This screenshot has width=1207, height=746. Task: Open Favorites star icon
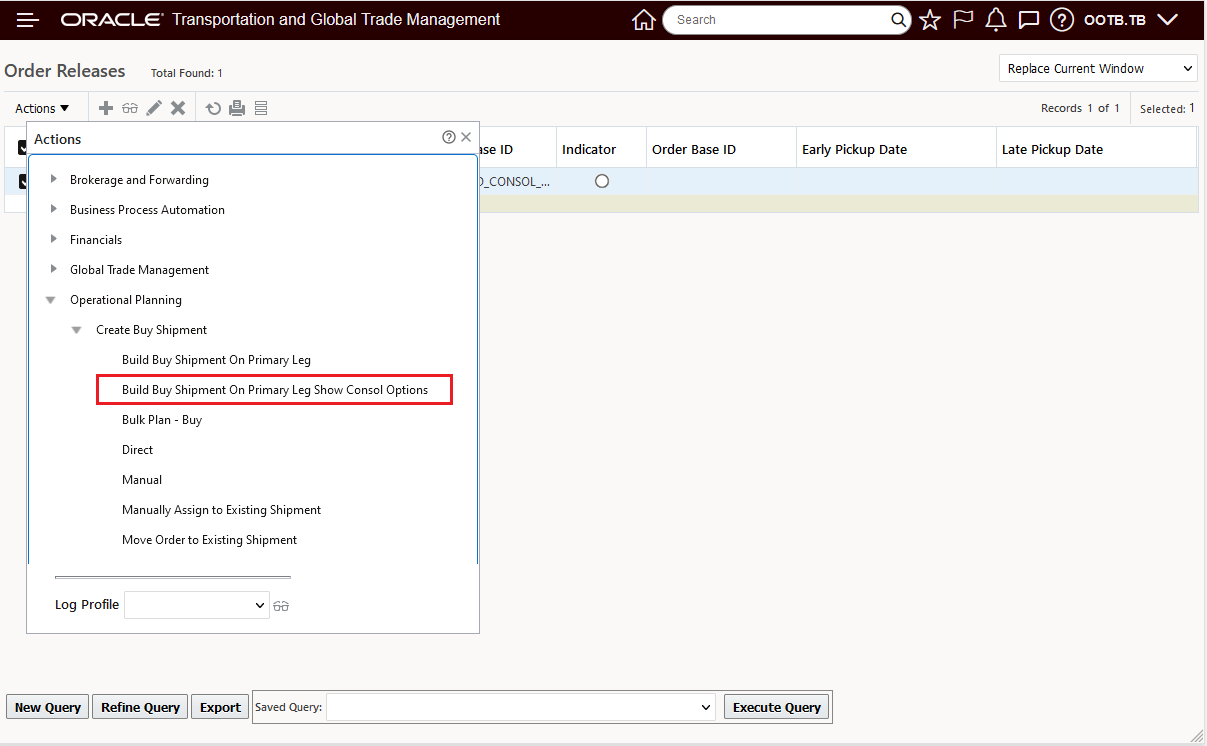coord(930,20)
